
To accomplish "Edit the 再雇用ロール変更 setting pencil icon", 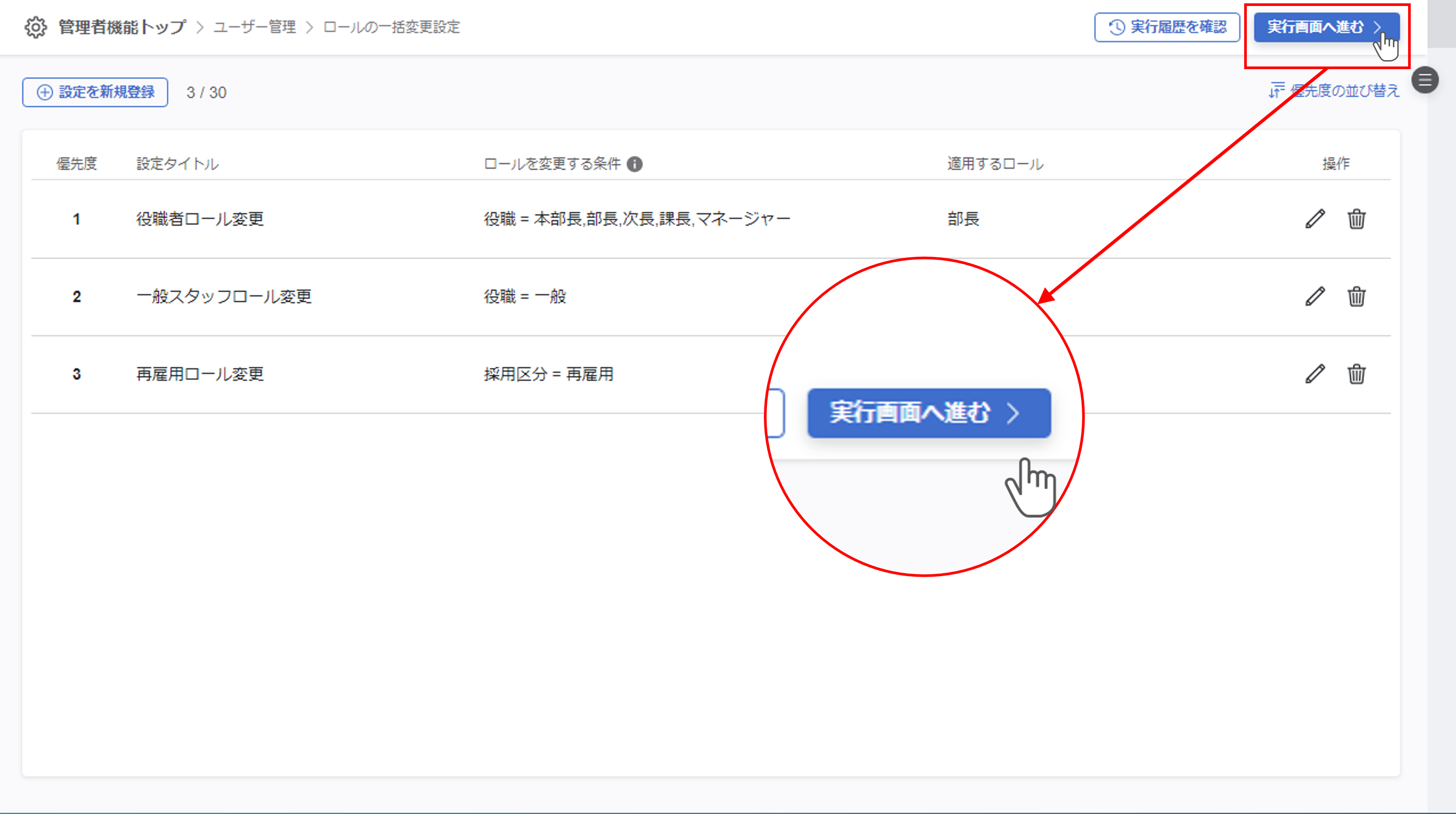I will click(x=1315, y=373).
